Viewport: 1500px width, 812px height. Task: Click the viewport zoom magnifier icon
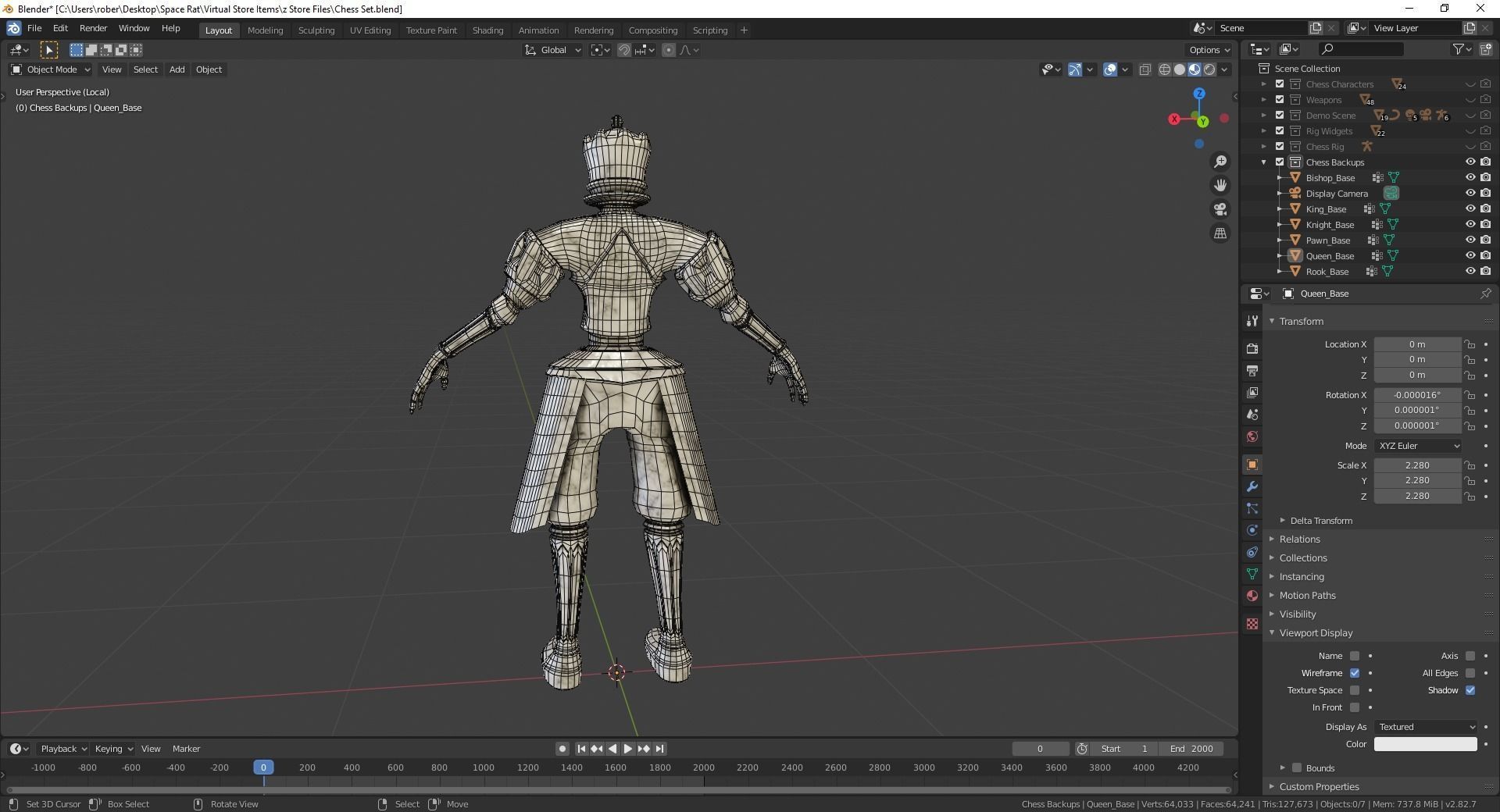(x=1220, y=162)
